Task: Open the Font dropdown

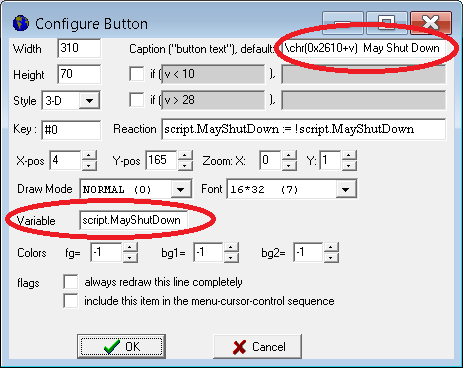Action: pyautogui.click(x=346, y=189)
